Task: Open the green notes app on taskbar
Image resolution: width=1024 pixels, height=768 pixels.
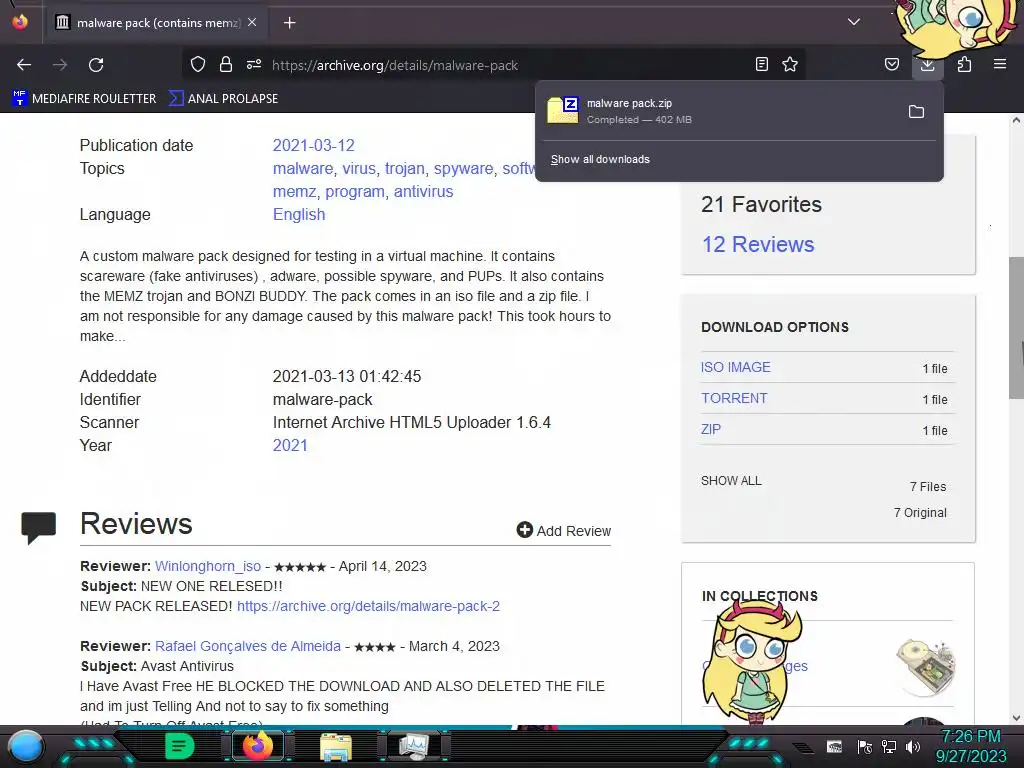Action: coord(180,746)
